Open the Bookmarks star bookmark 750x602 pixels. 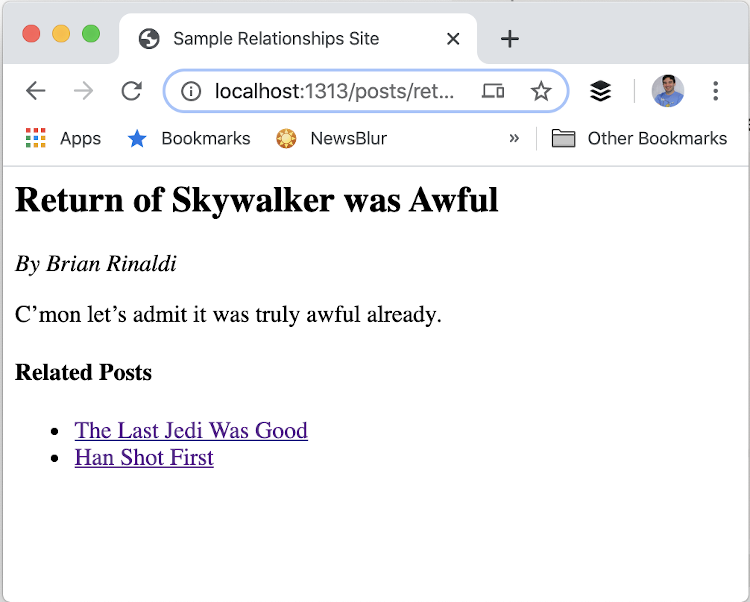coord(189,138)
